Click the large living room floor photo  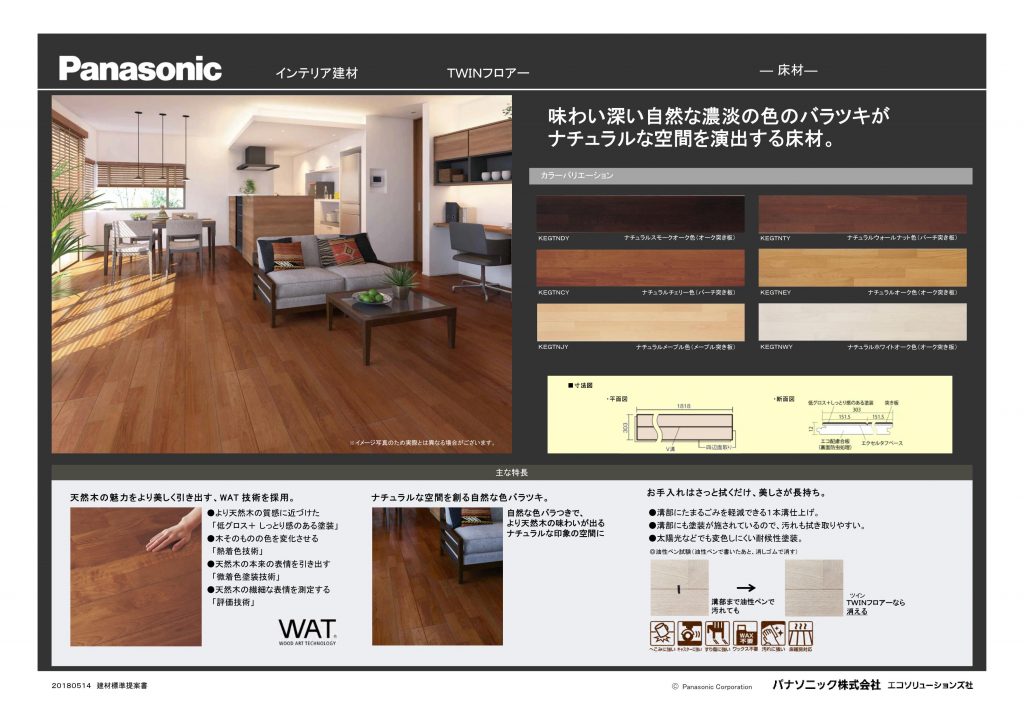click(282, 274)
